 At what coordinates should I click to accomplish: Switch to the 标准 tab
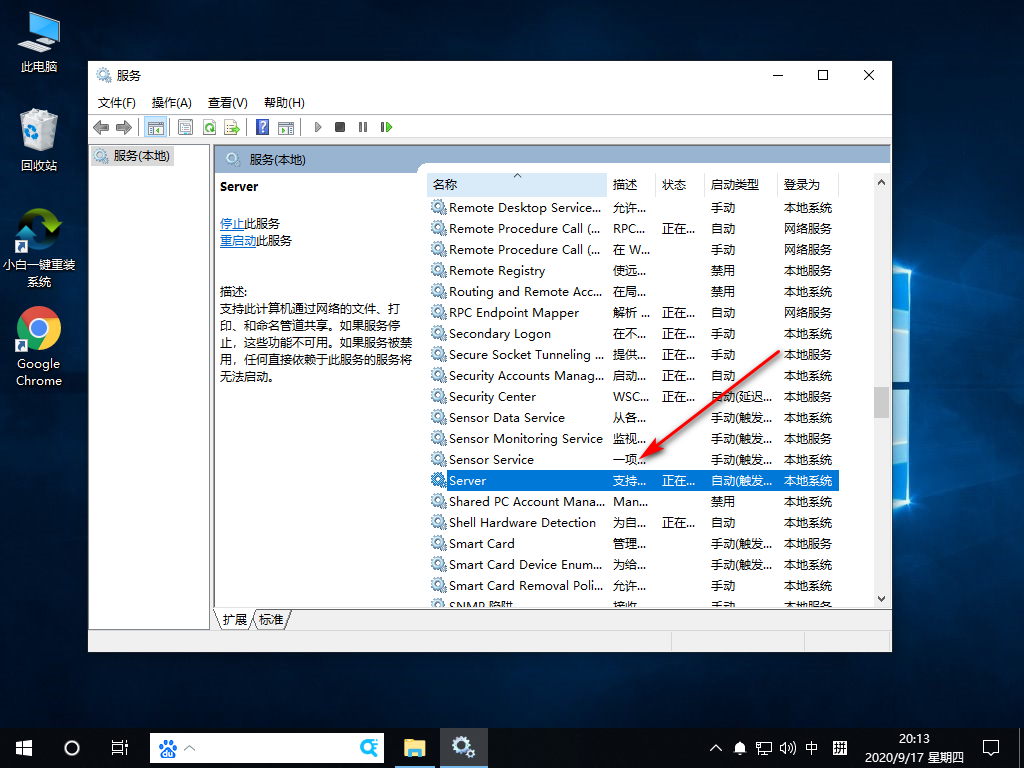tap(271, 620)
